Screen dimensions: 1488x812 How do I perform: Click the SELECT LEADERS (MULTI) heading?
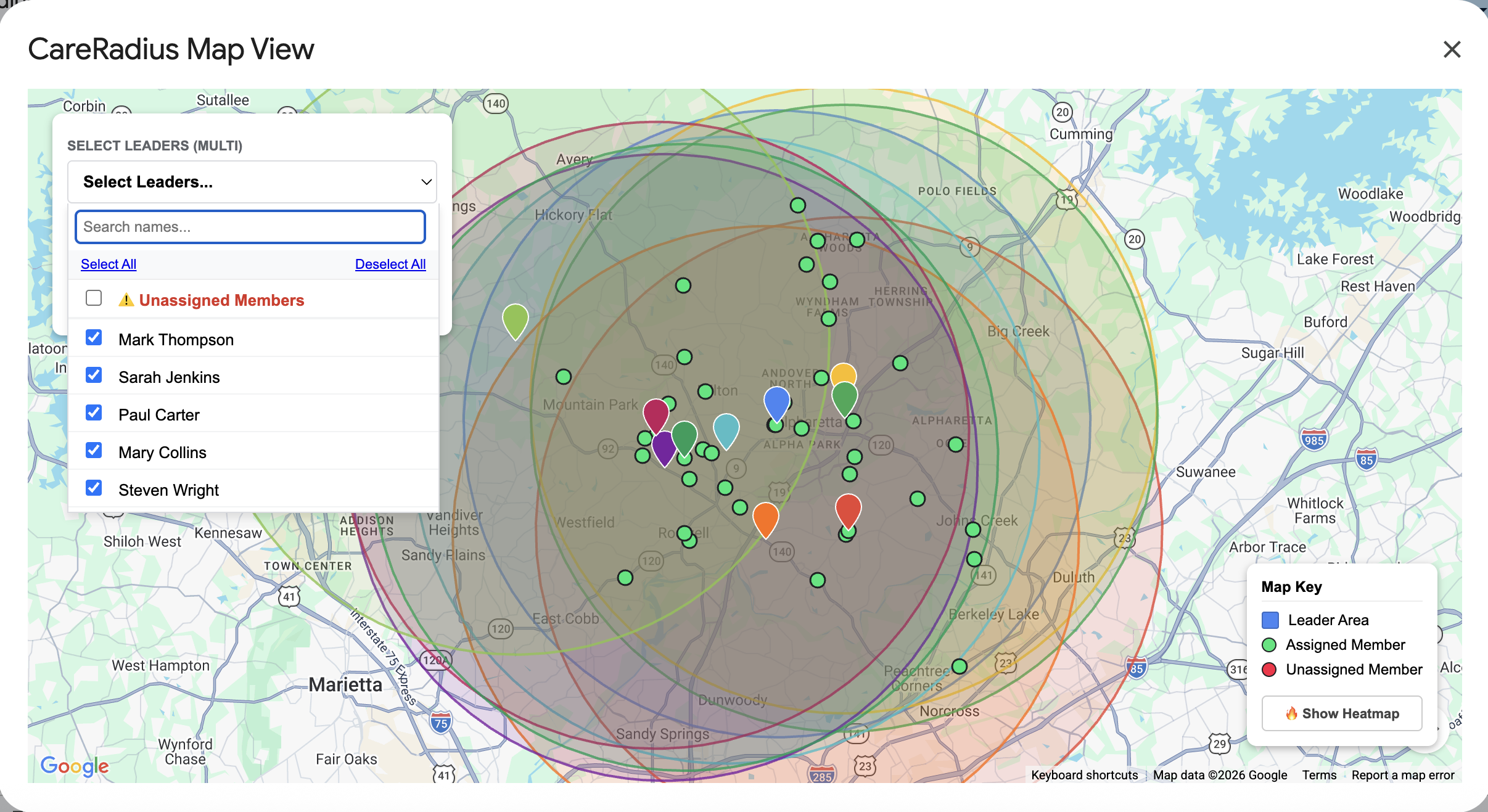click(155, 146)
